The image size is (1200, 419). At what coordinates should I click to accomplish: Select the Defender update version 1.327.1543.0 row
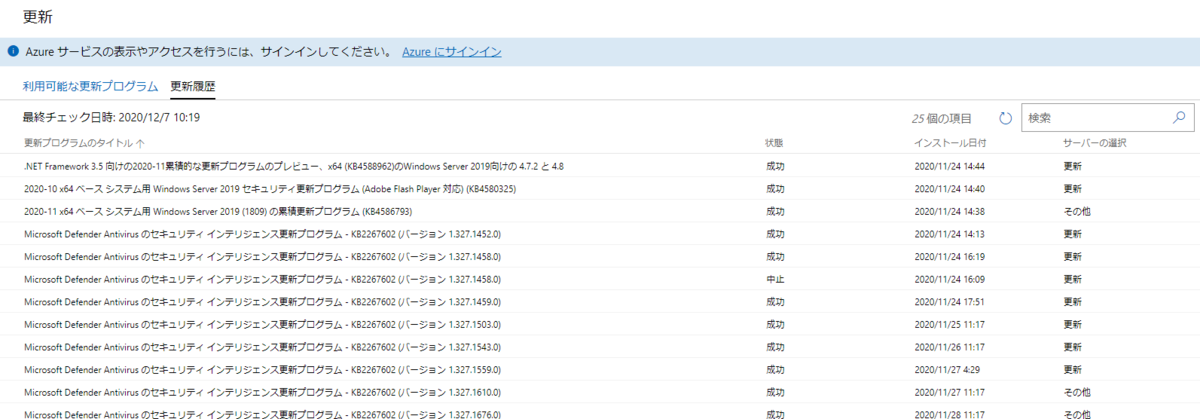coord(600,347)
